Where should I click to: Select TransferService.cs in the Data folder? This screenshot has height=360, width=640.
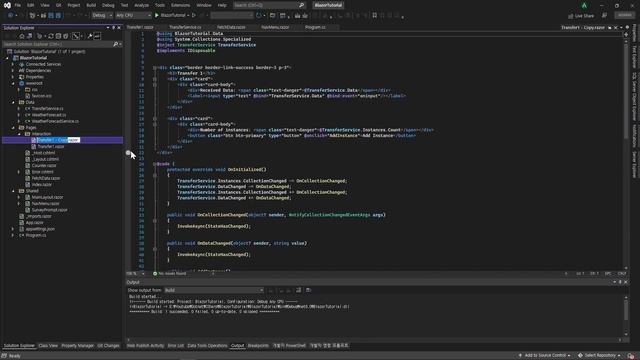pyautogui.click(x=47, y=109)
